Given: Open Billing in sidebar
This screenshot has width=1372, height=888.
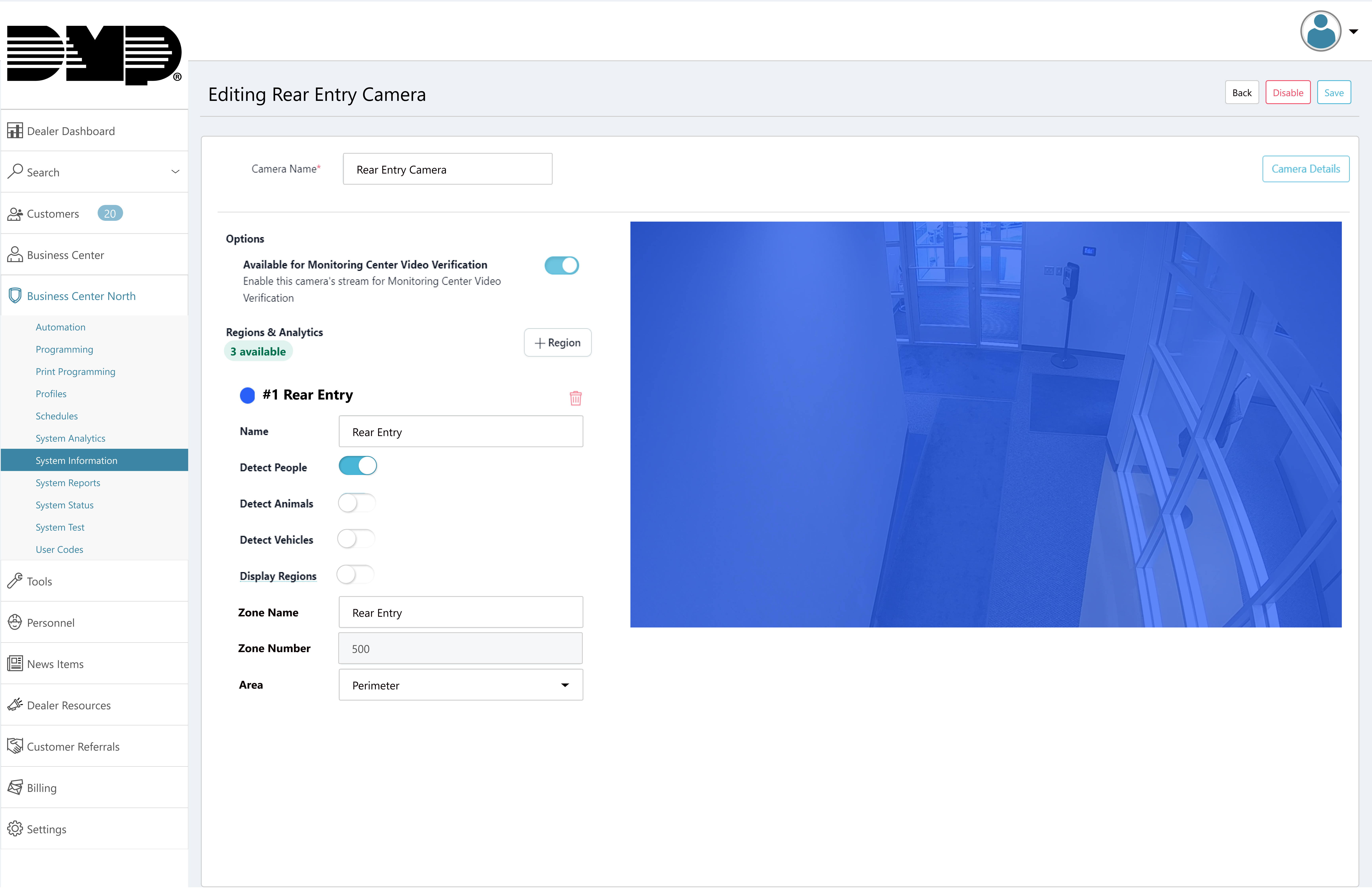Looking at the screenshot, I should pos(94,788).
